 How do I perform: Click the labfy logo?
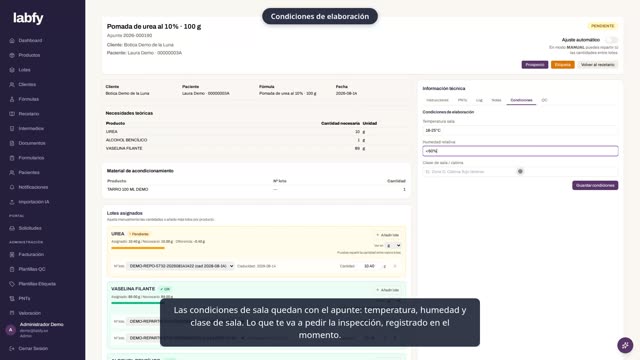pos(28,18)
